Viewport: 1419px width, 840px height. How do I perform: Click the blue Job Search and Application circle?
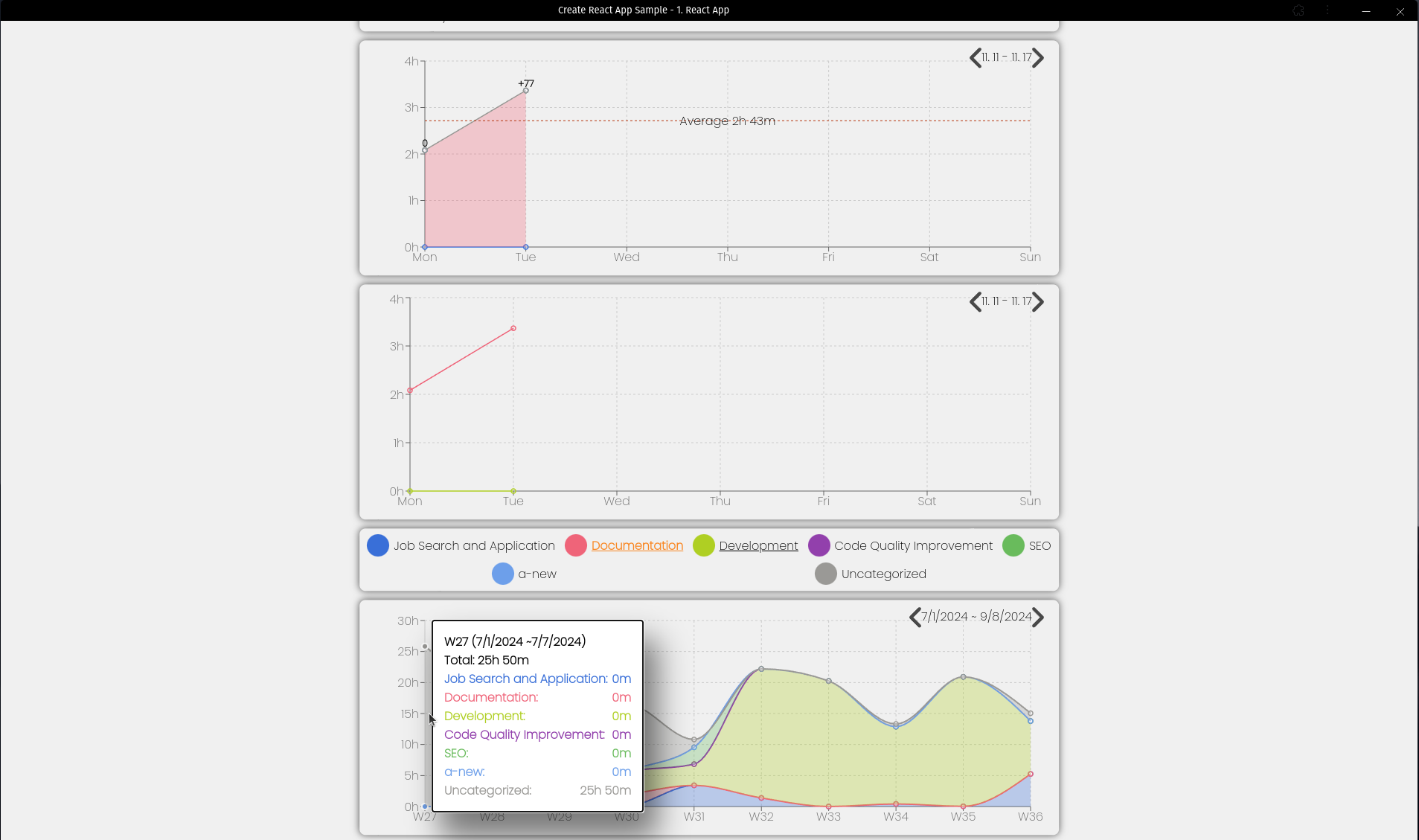[x=378, y=545]
